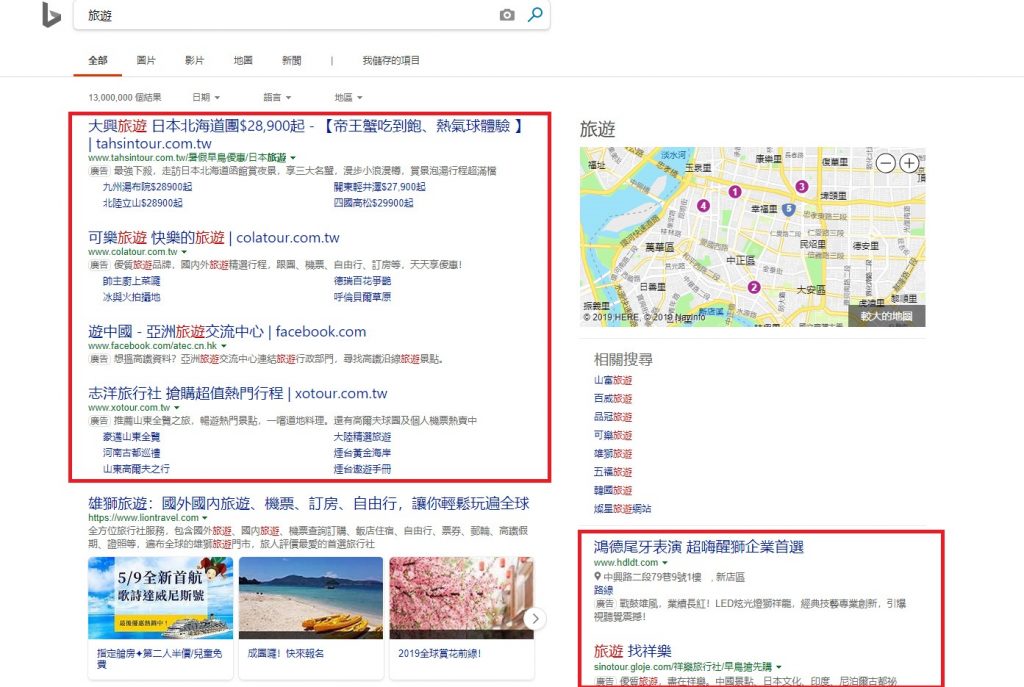Expand arrow next to tahsintour.com.tw URL
Viewport: 1024px width, 687px height.
(293, 158)
